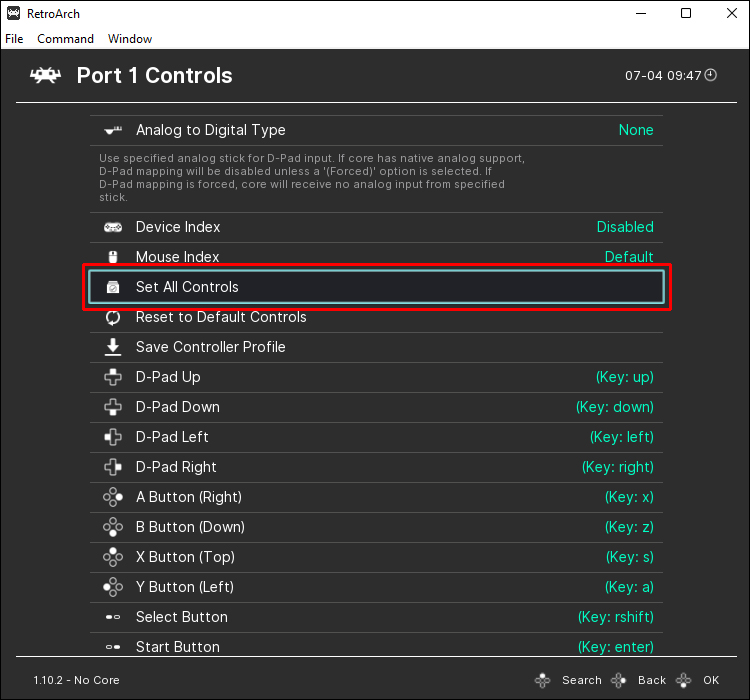Change Analog to Digital Type value None
The width and height of the screenshot is (750, 700).
click(x=636, y=130)
